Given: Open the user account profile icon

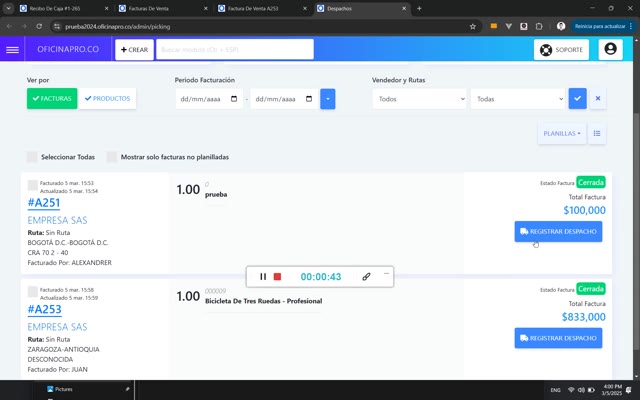Looking at the screenshot, I should click(x=610, y=49).
